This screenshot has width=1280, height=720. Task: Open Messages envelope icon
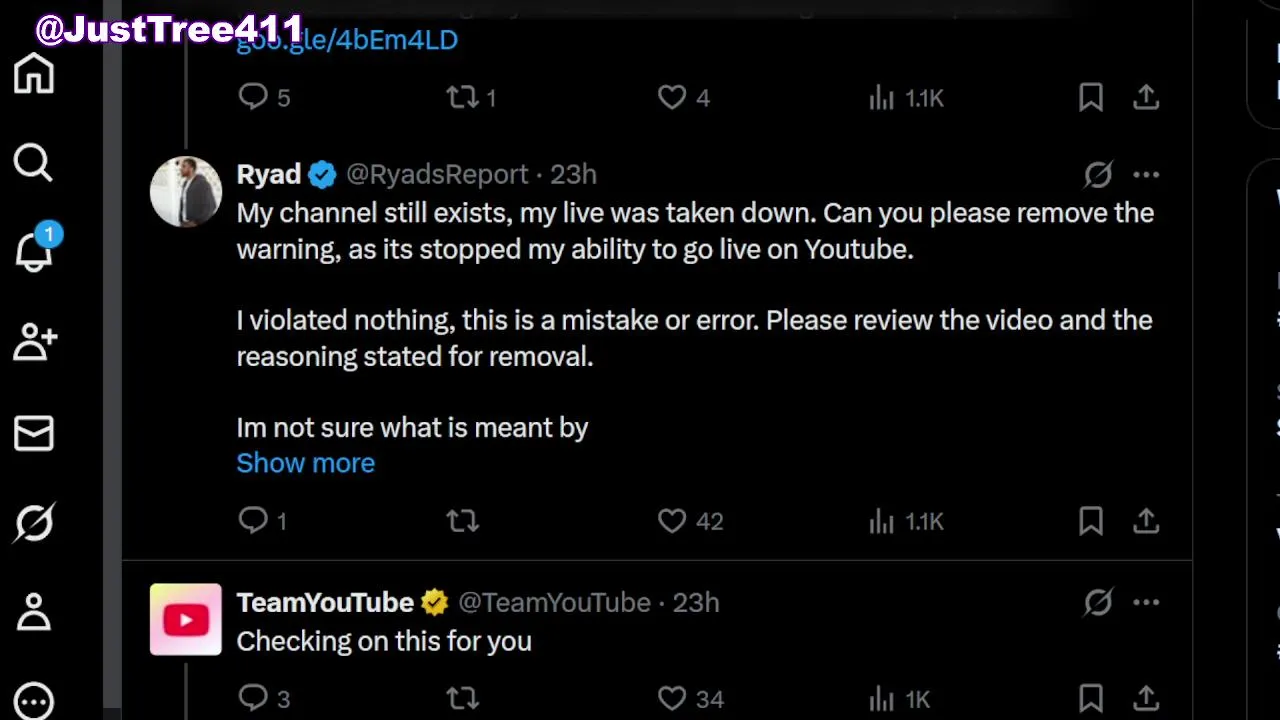[34, 433]
